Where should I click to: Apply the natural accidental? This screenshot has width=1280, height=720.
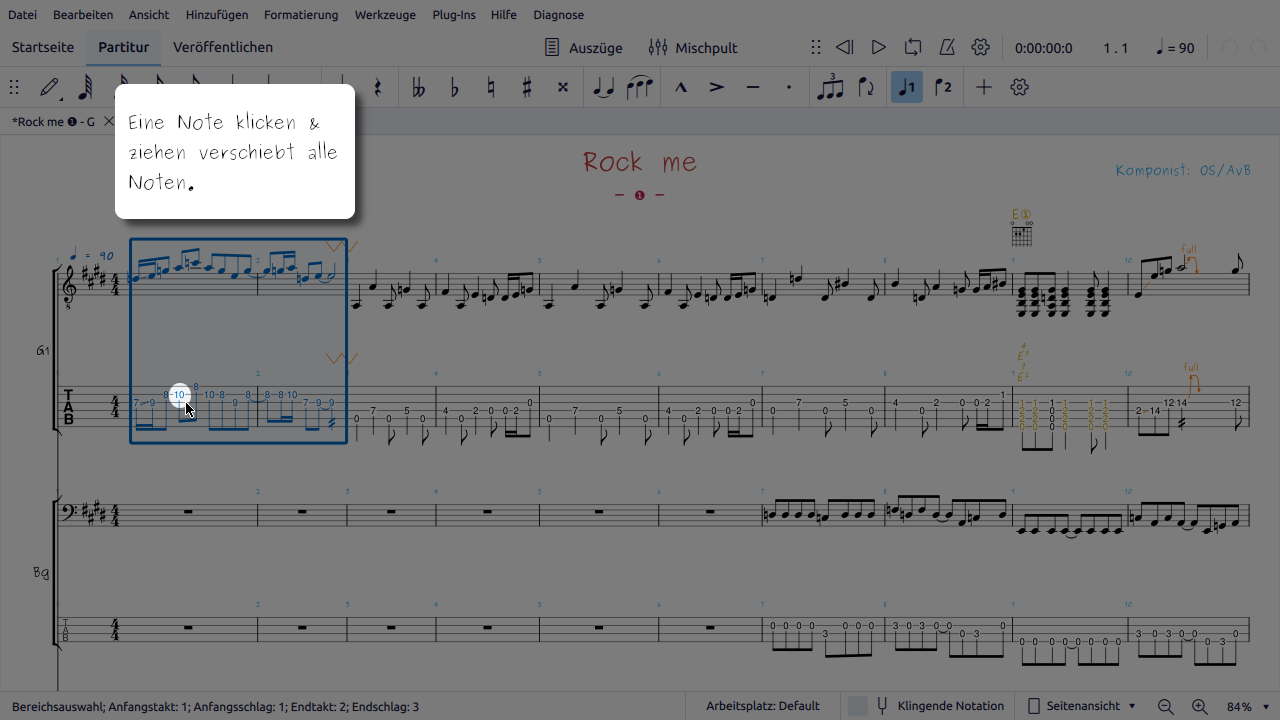[x=491, y=88]
